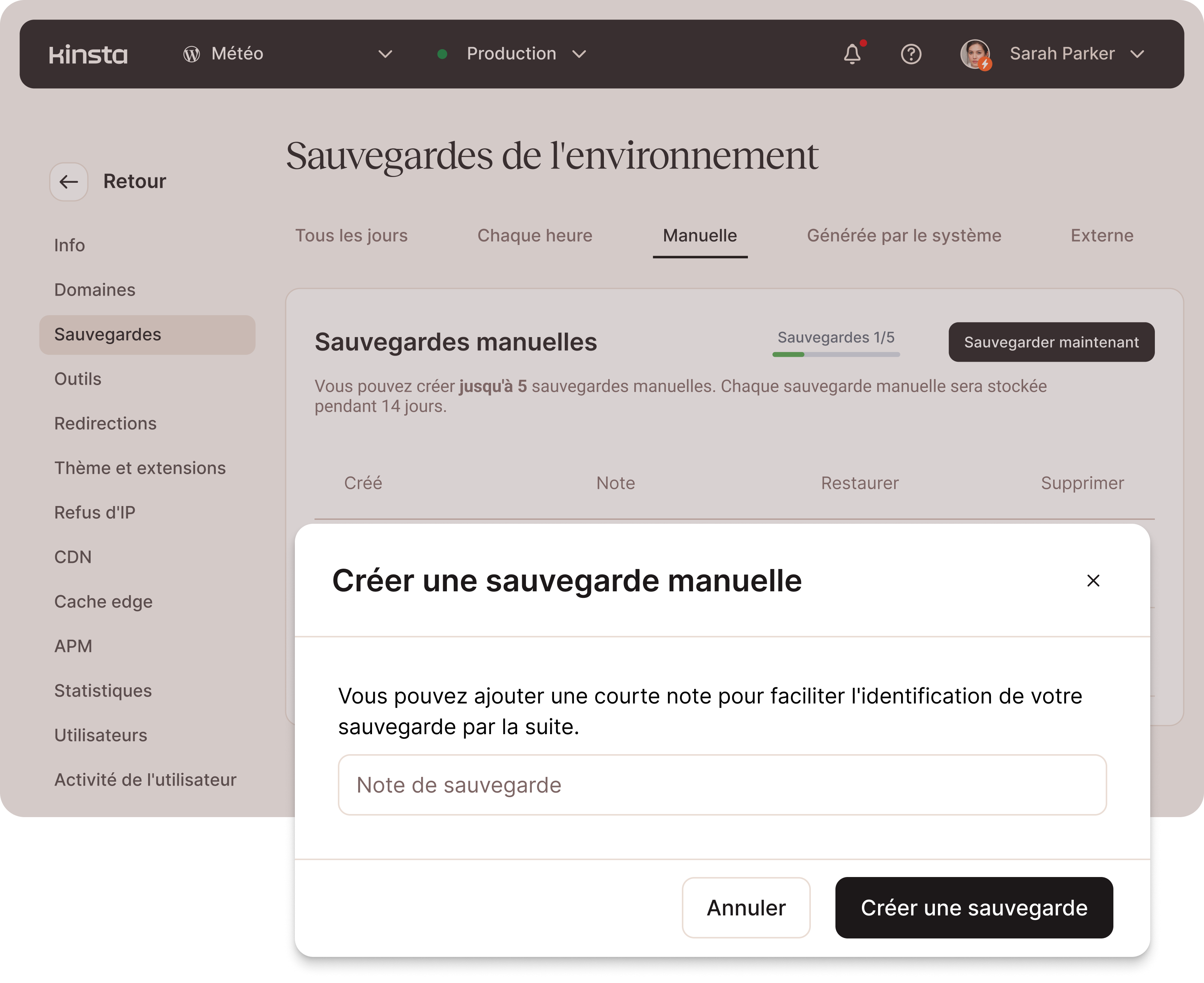Switch to the Tous les jours tab
1204x983 pixels.
click(x=351, y=235)
